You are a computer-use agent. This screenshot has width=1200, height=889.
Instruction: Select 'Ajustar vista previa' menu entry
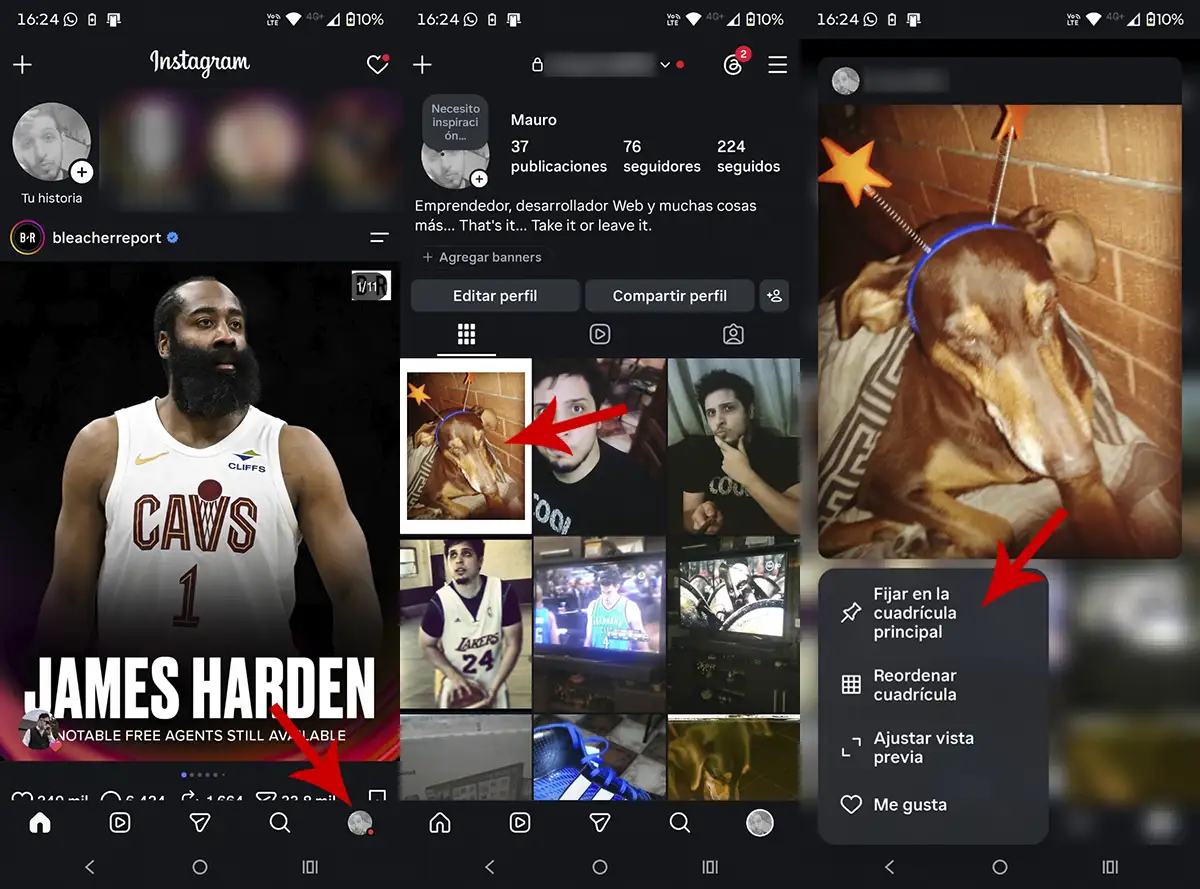(x=933, y=748)
